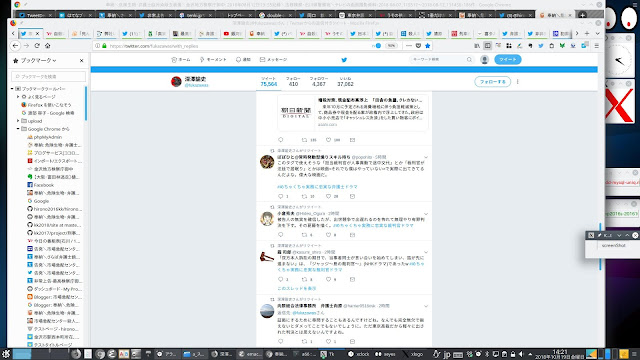Expand the upload bookmarks folder
Image resolution: width=640 pixels, height=360 pixels.
click(18, 121)
